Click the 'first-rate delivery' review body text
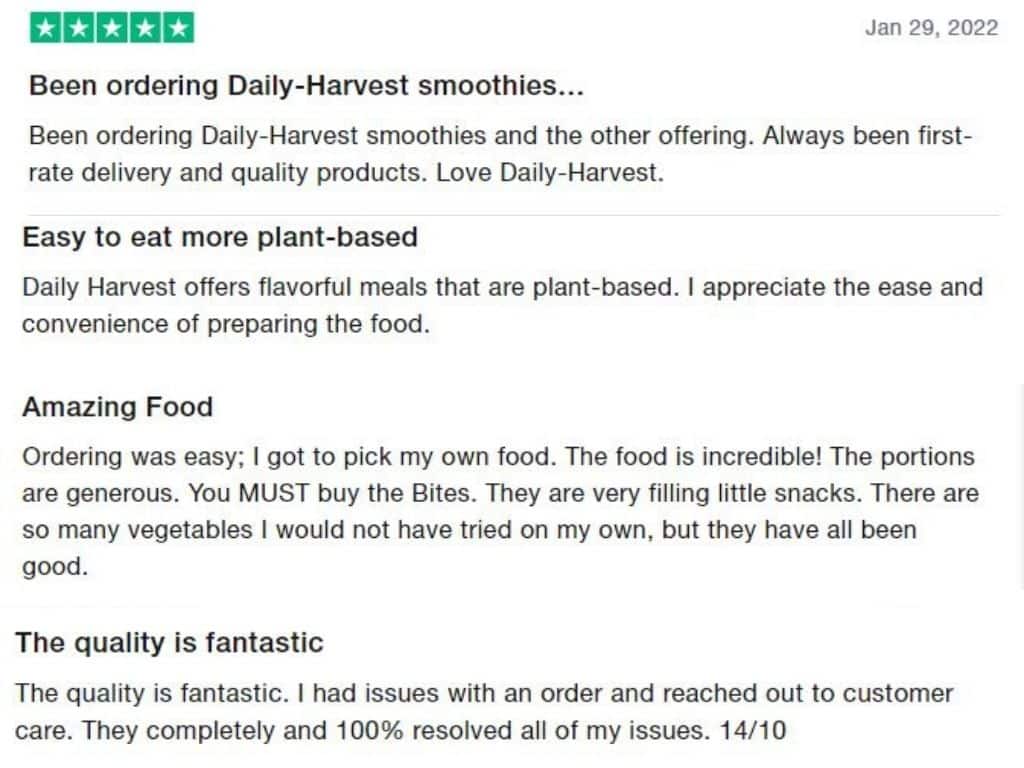1024x768 pixels. pyautogui.click(x=501, y=154)
